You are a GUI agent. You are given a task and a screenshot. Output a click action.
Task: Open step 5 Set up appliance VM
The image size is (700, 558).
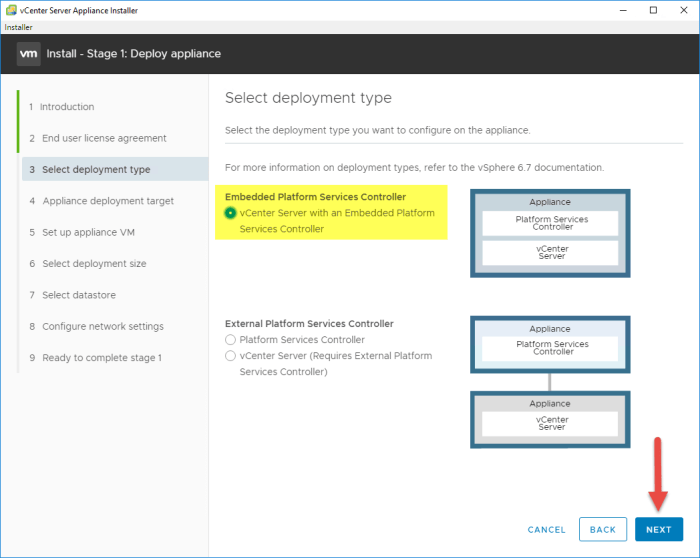tap(82, 232)
